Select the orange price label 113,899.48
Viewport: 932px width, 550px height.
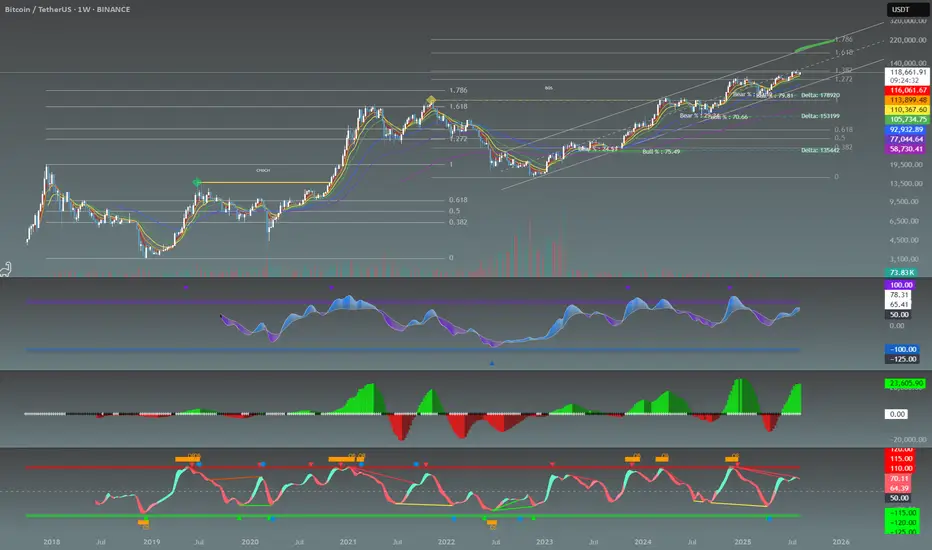pyautogui.click(x=907, y=100)
